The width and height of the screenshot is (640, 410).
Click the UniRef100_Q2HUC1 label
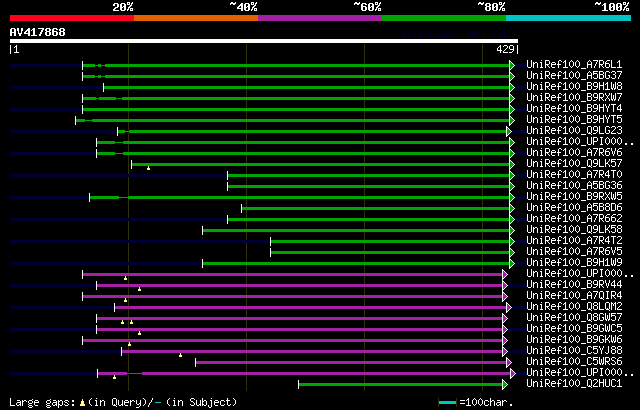574,383
